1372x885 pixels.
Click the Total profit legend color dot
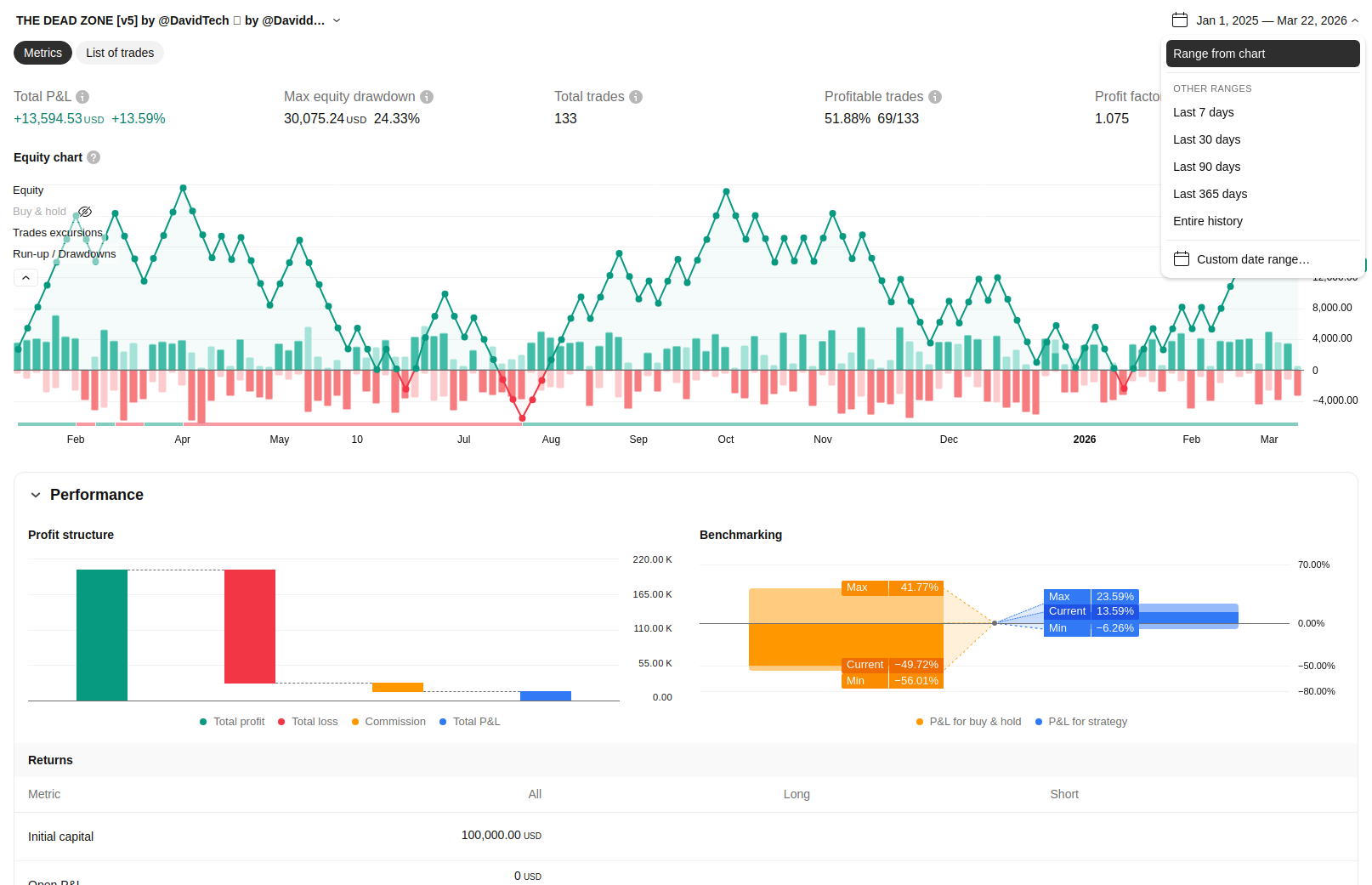tap(203, 722)
